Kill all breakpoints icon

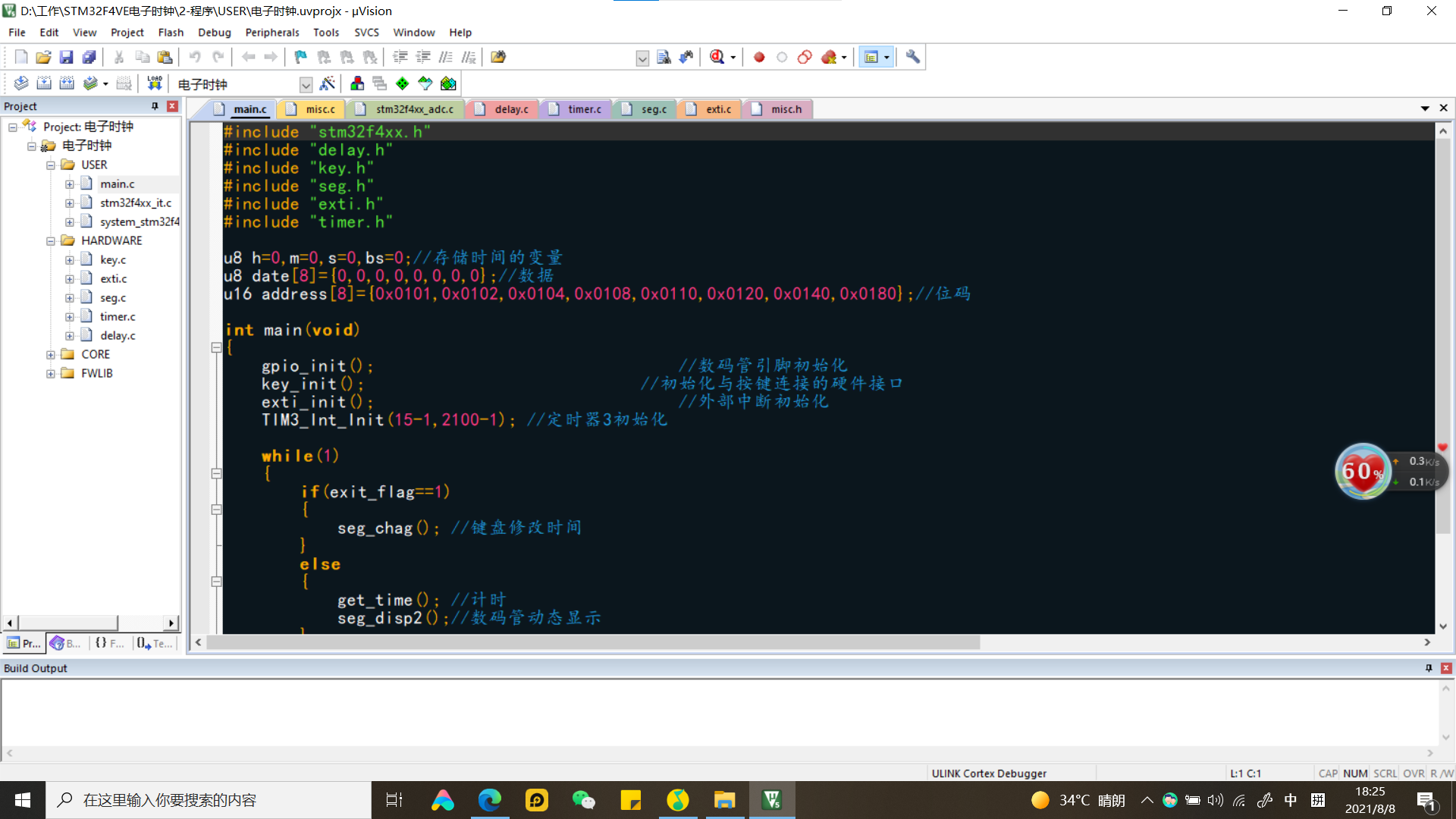tap(828, 57)
